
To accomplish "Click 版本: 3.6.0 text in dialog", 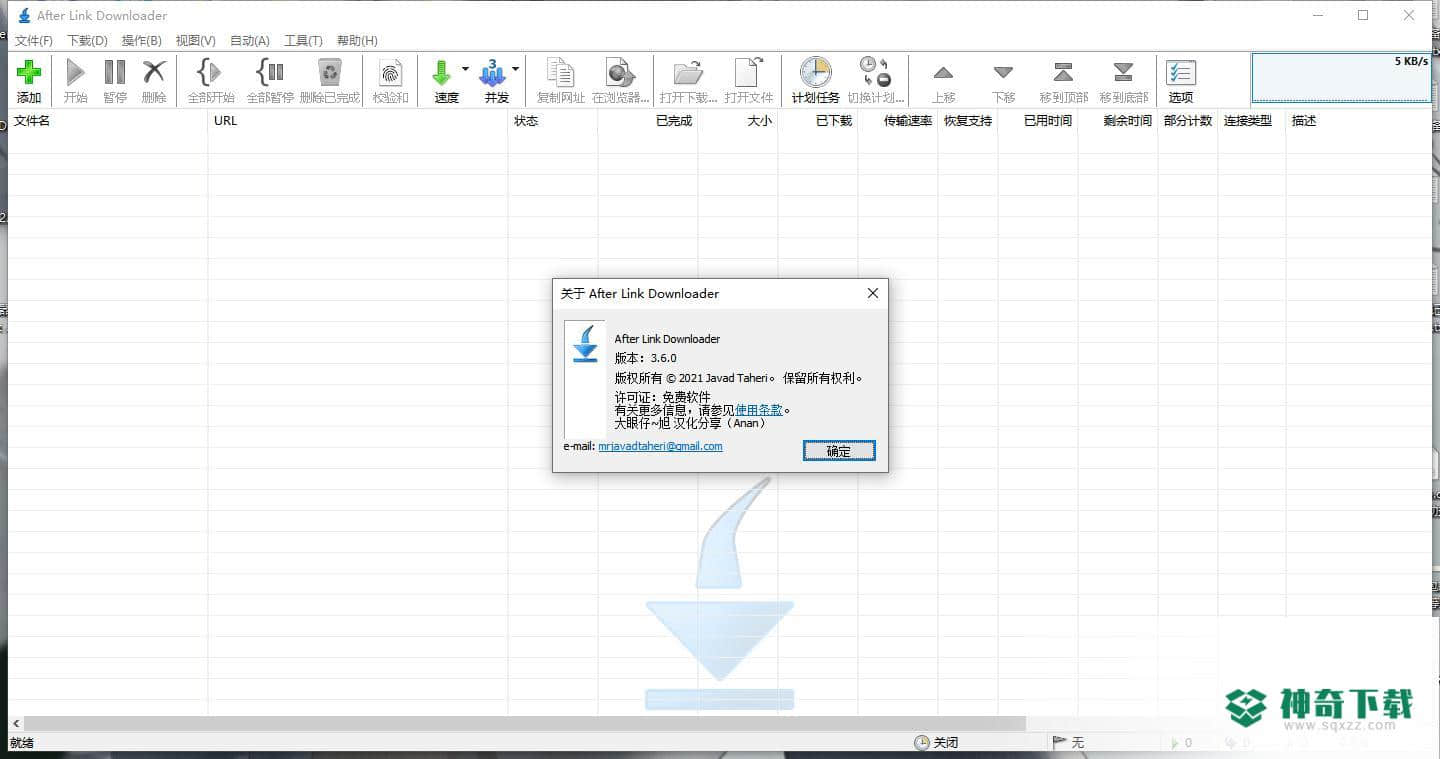I will point(645,358).
